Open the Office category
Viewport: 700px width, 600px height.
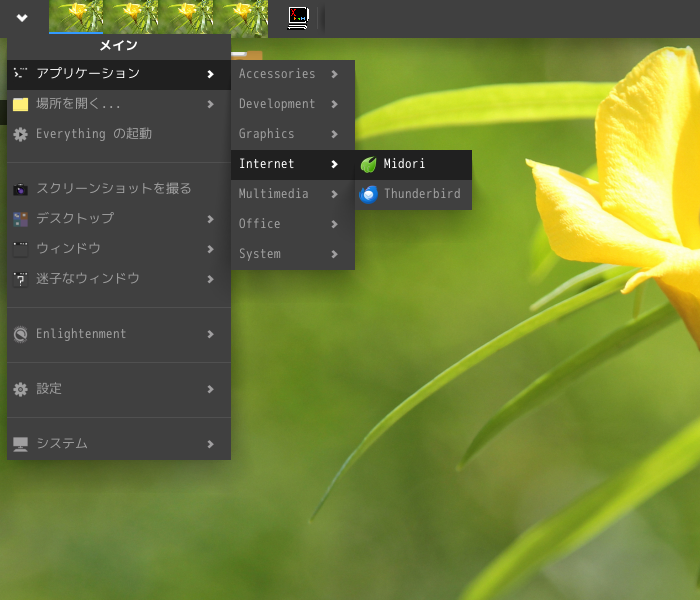[x=293, y=224]
